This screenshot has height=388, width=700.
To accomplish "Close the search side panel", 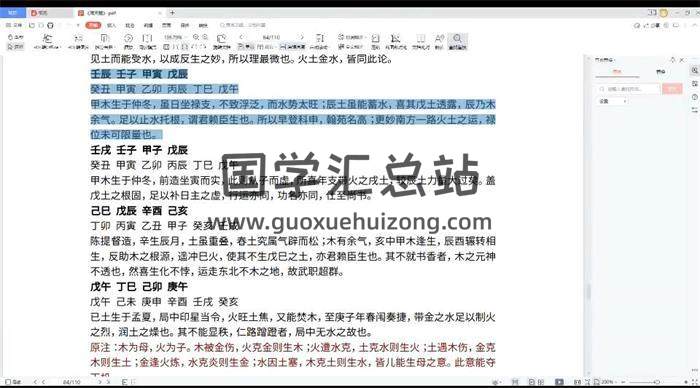I will pos(682,59).
